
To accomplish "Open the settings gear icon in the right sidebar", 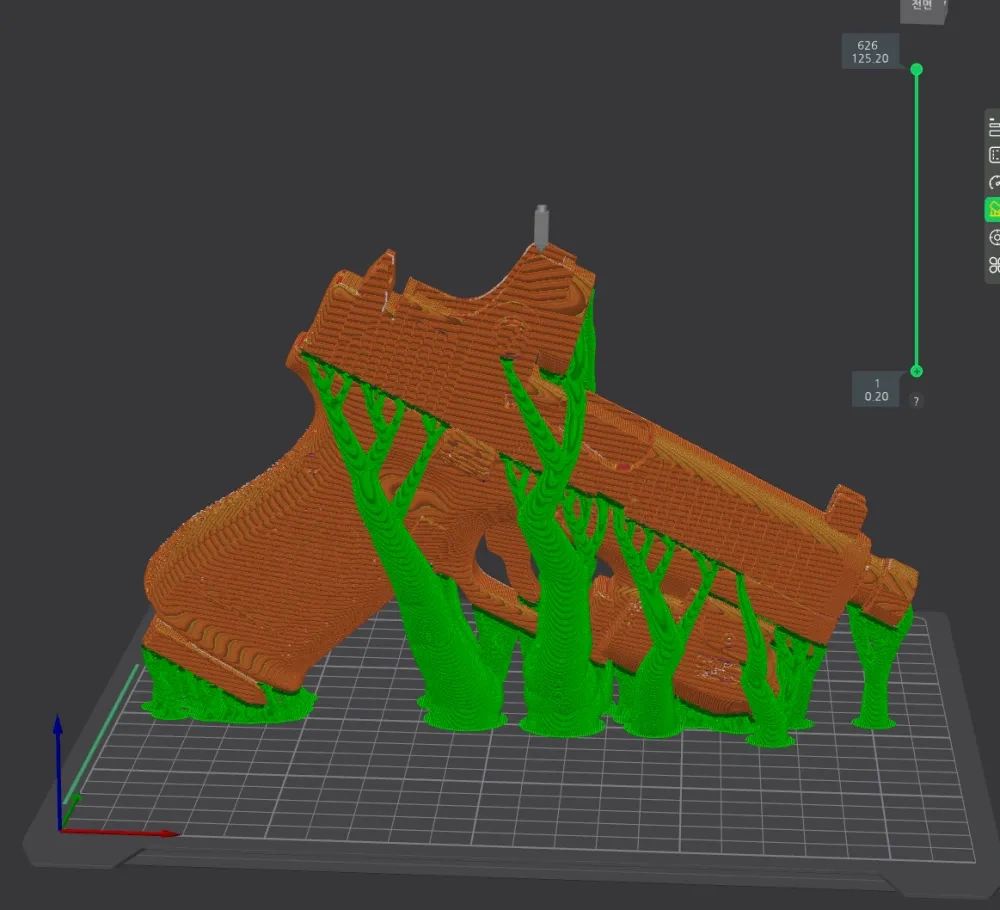I will click(994, 238).
